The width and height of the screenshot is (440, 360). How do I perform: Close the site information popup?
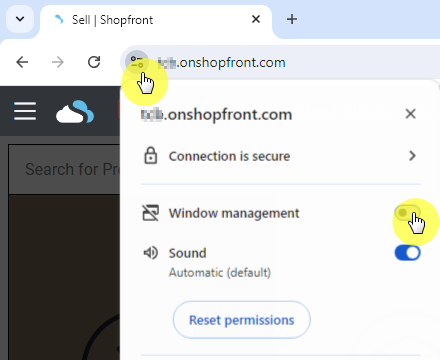pos(411,114)
